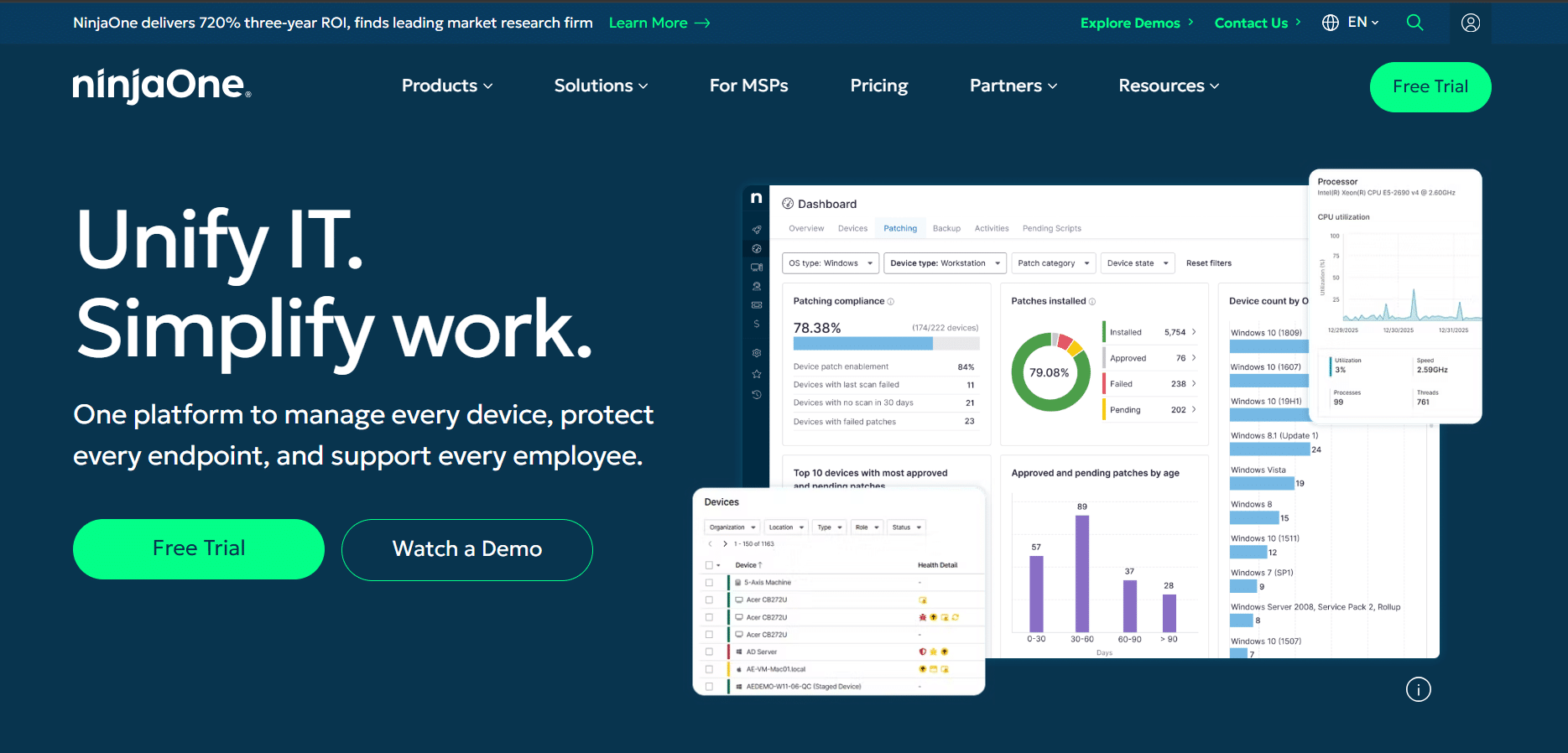Image resolution: width=1568 pixels, height=753 pixels.
Task: Select the Patching dashboard tab
Action: click(x=900, y=228)
